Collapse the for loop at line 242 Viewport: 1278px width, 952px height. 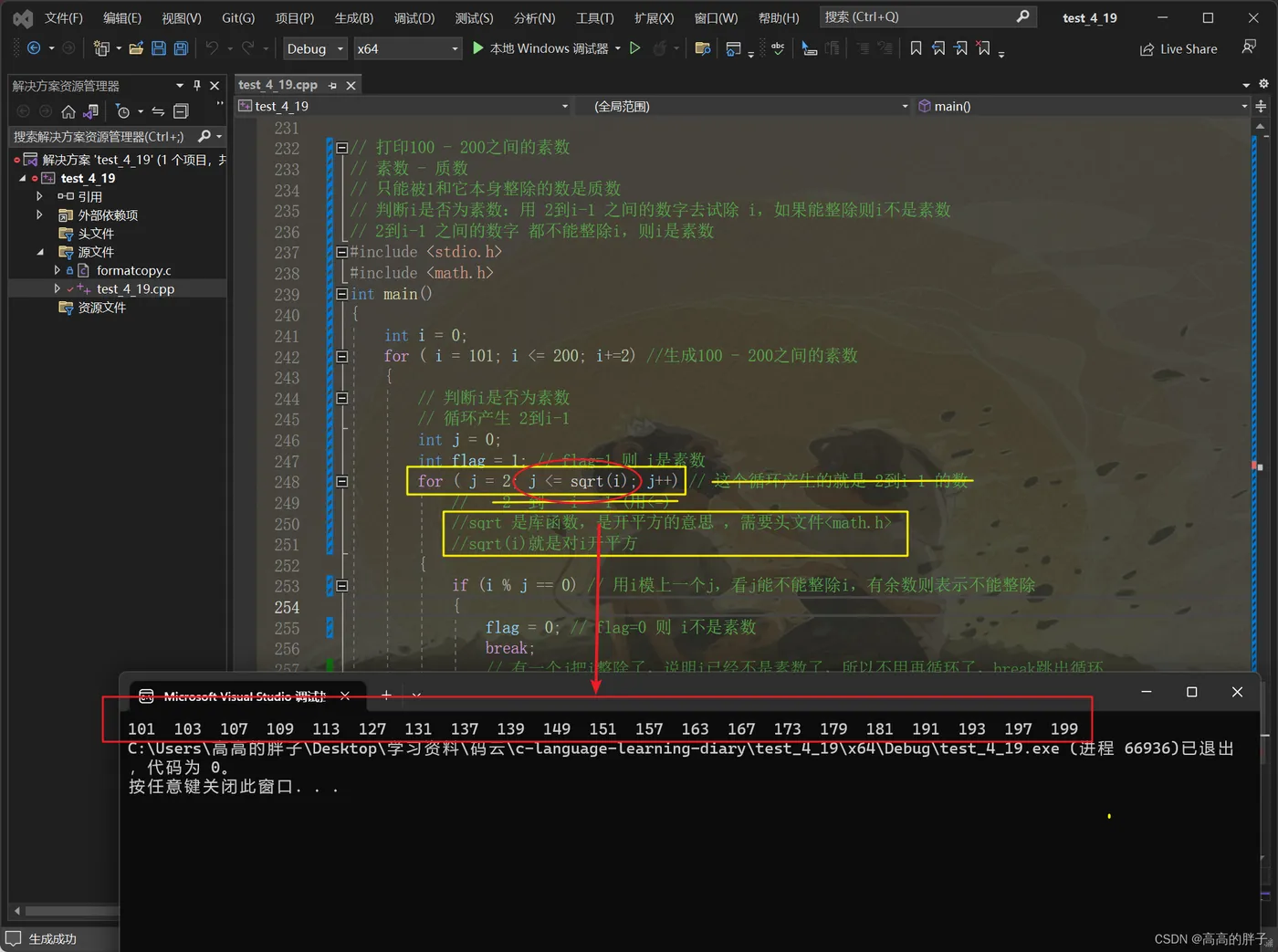pos(341,356)
